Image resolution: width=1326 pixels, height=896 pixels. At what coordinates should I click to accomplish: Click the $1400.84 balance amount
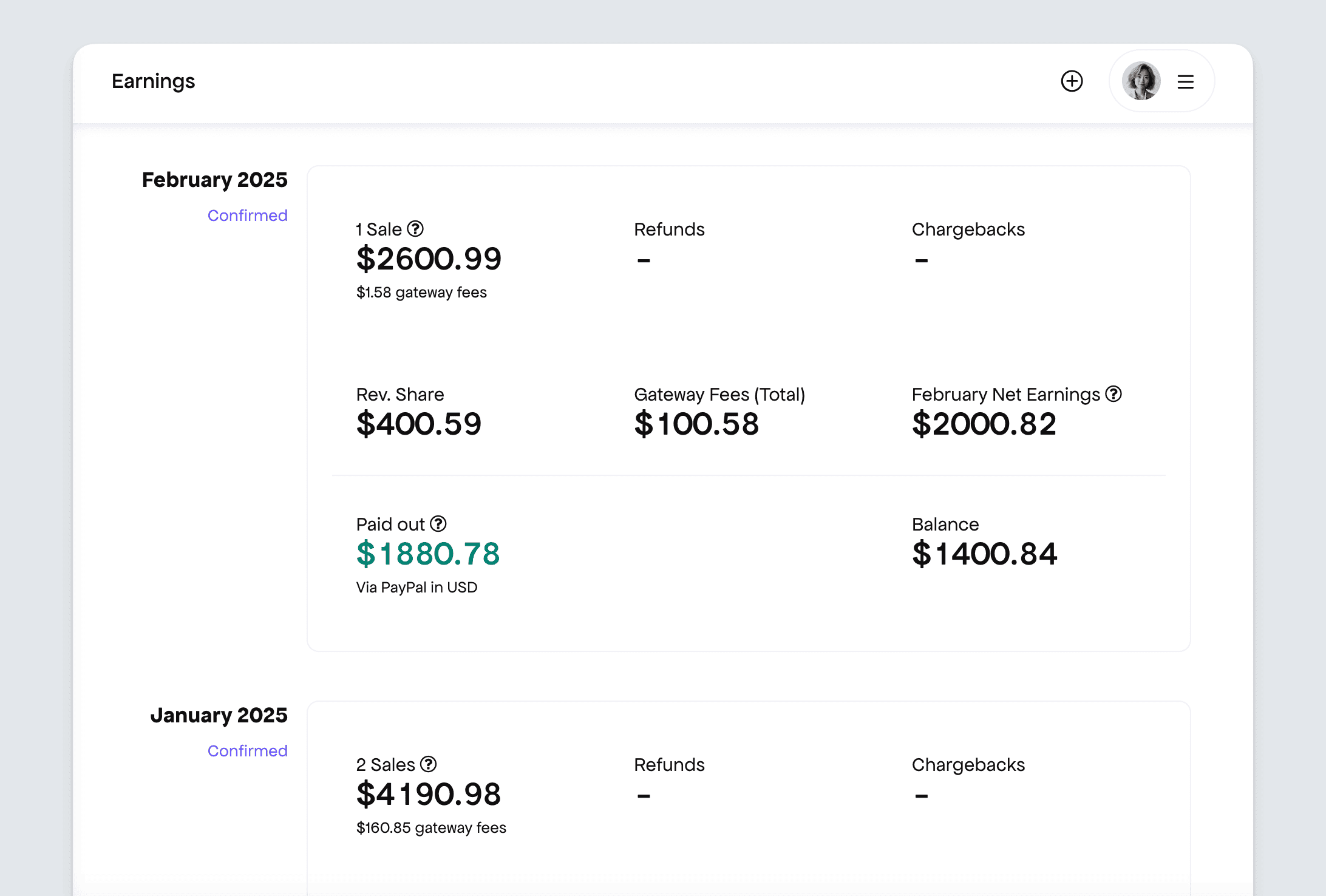984,554
